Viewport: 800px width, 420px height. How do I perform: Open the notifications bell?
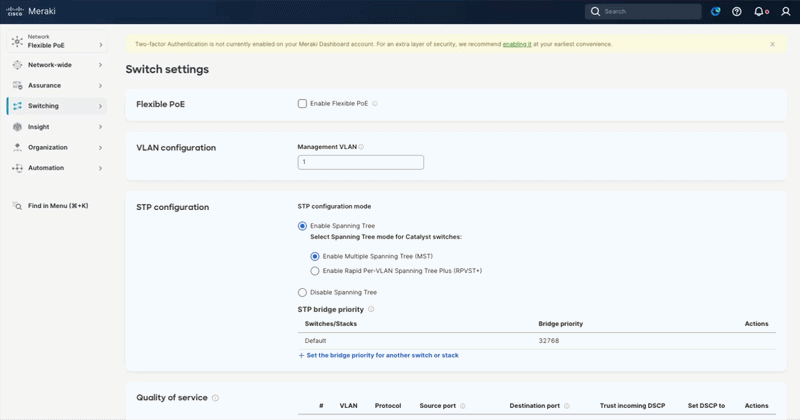759,11
